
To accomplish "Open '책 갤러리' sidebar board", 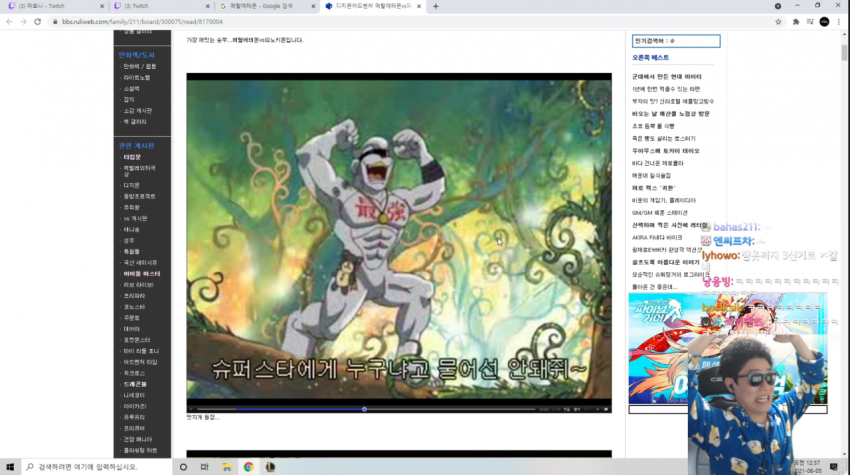I will (x=134, y=121).
